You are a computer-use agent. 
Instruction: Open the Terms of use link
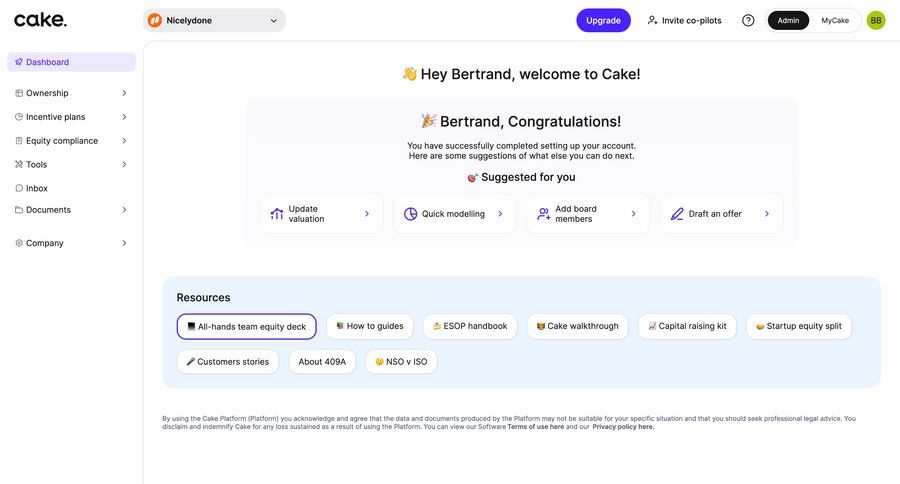coord(535,427)
